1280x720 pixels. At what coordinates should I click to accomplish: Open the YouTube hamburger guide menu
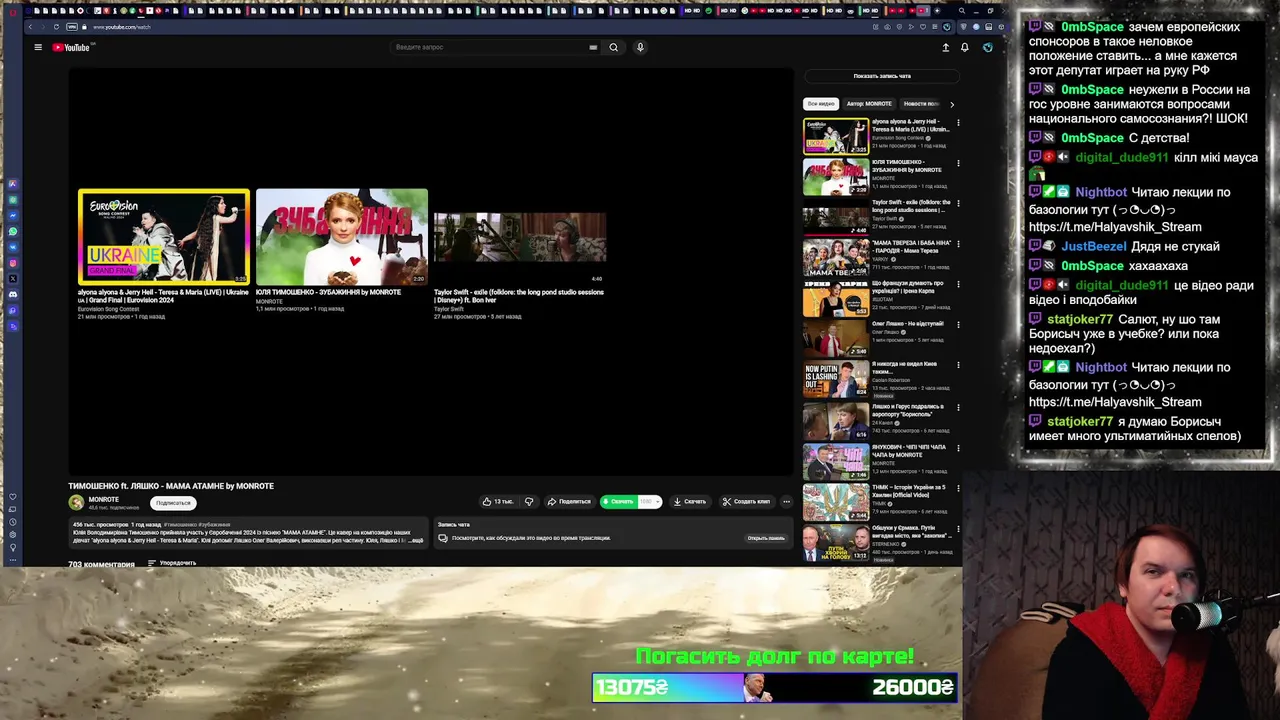pyautogui.click(x=38, y=47)
